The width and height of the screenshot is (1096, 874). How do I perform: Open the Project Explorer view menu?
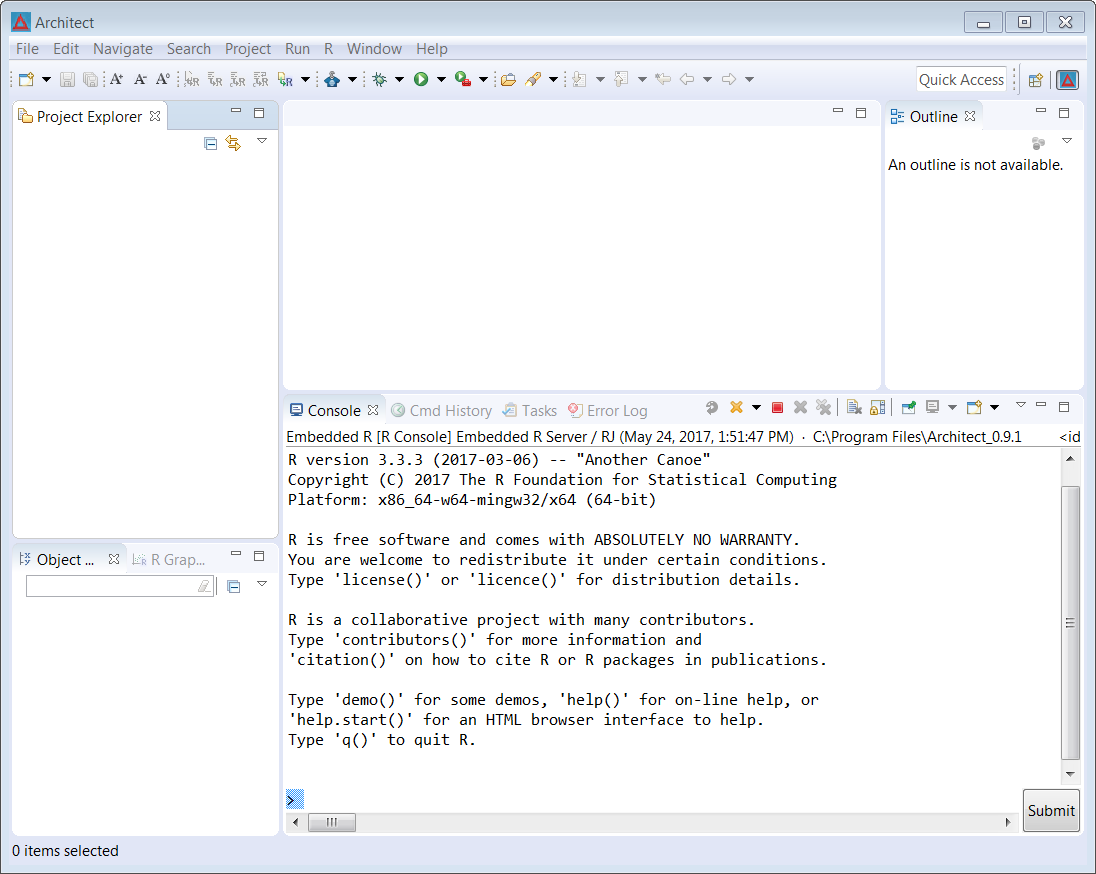[262, 141]
